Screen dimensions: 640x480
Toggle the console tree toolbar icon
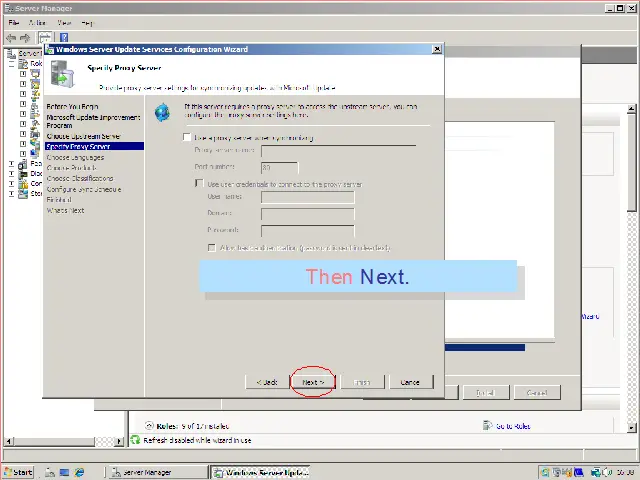pos(45,38)
